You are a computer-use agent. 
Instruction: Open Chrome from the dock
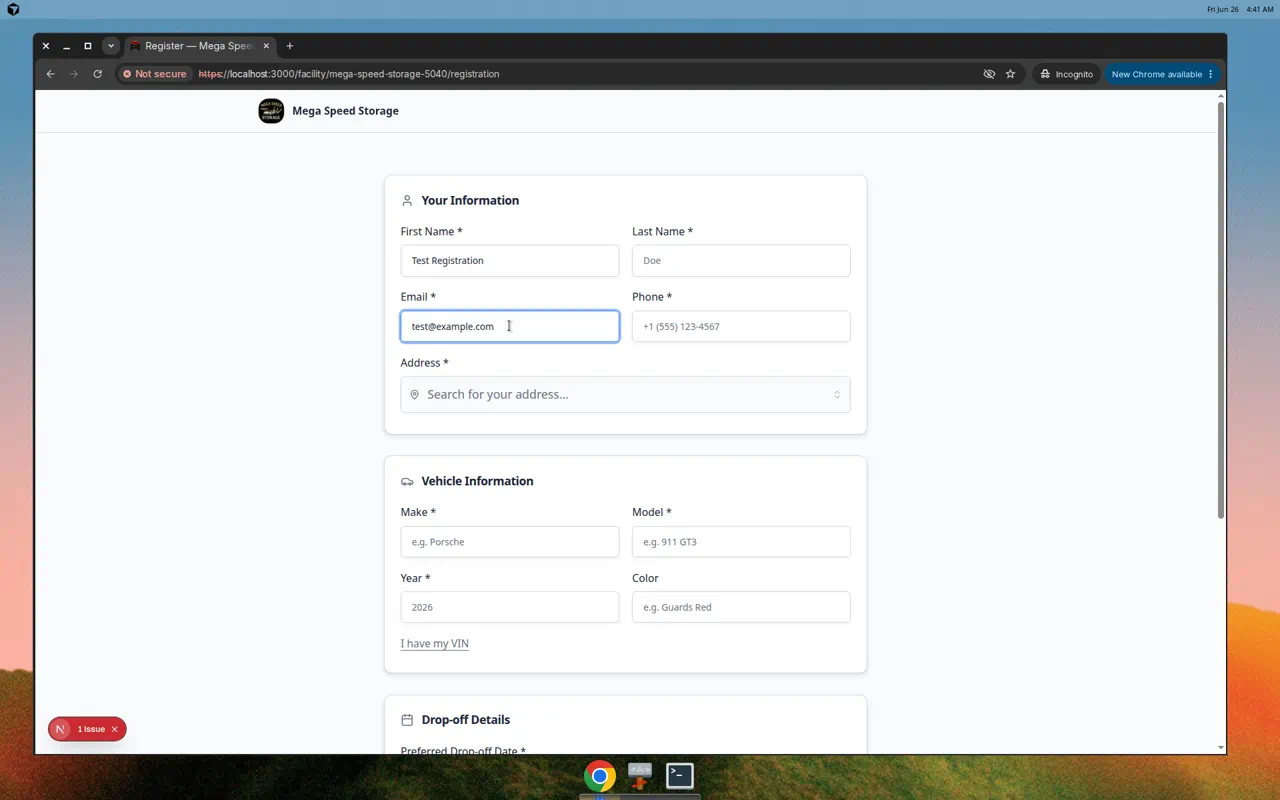click(x=600, y=776)
